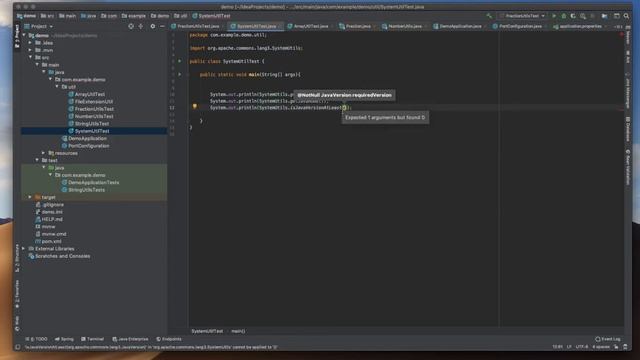Open the Structure vertical tool window stripe

[x=17, y=258]
